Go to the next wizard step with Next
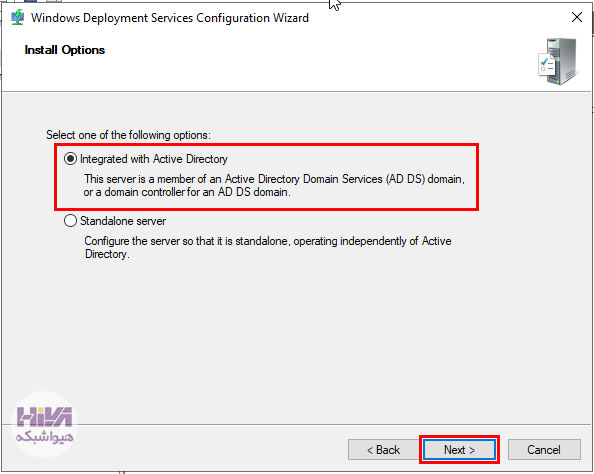Viewport: 594px width, 474px height. 459,450
